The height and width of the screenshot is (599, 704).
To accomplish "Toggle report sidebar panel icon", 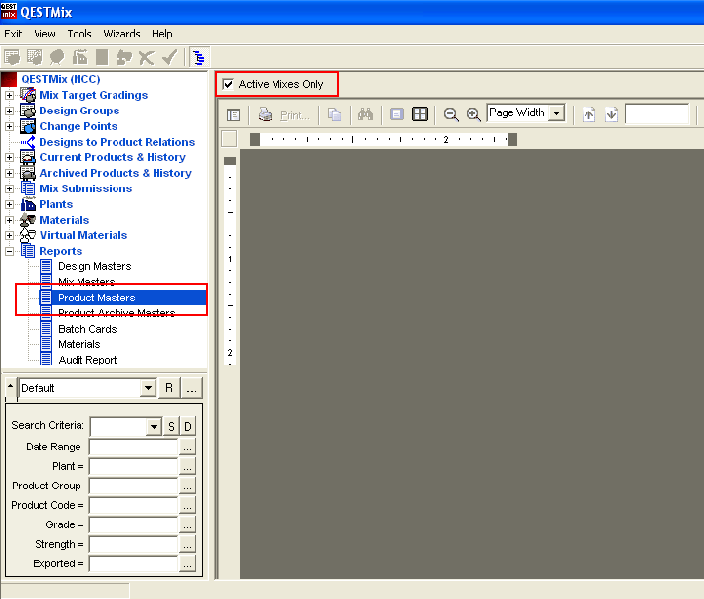I will point(233,115).
